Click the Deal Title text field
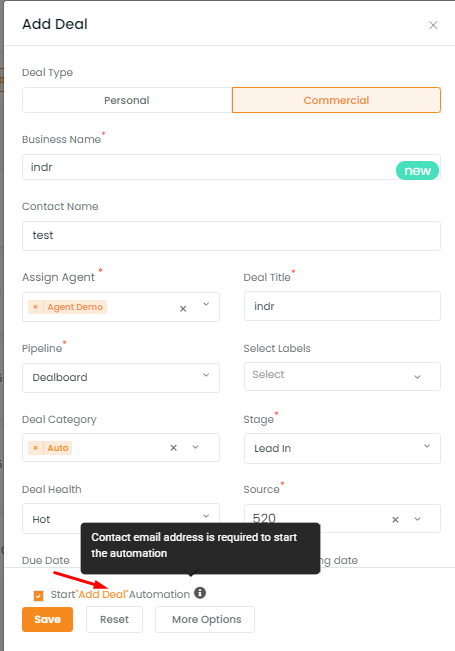 pos(342,306)
